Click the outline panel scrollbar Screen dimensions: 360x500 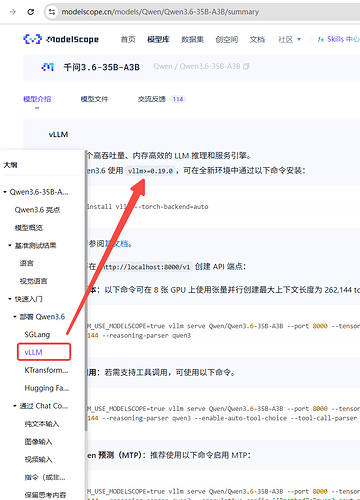86,290
